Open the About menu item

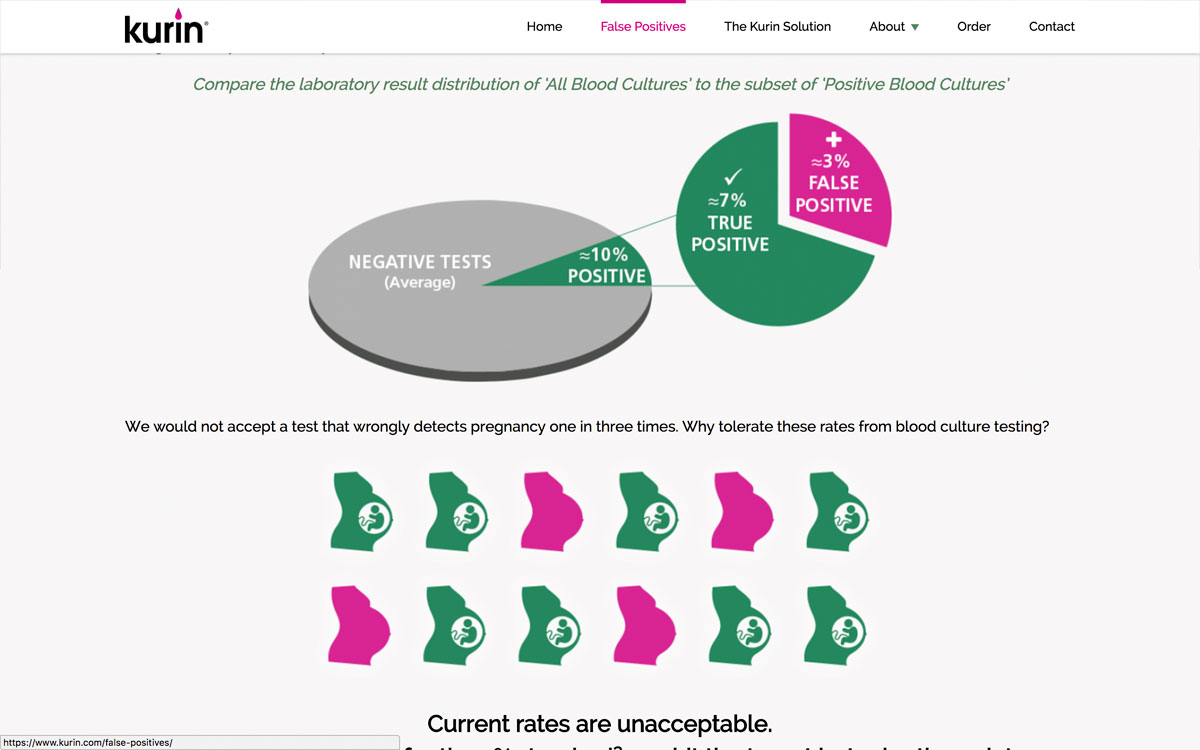[x=887, y=27]
